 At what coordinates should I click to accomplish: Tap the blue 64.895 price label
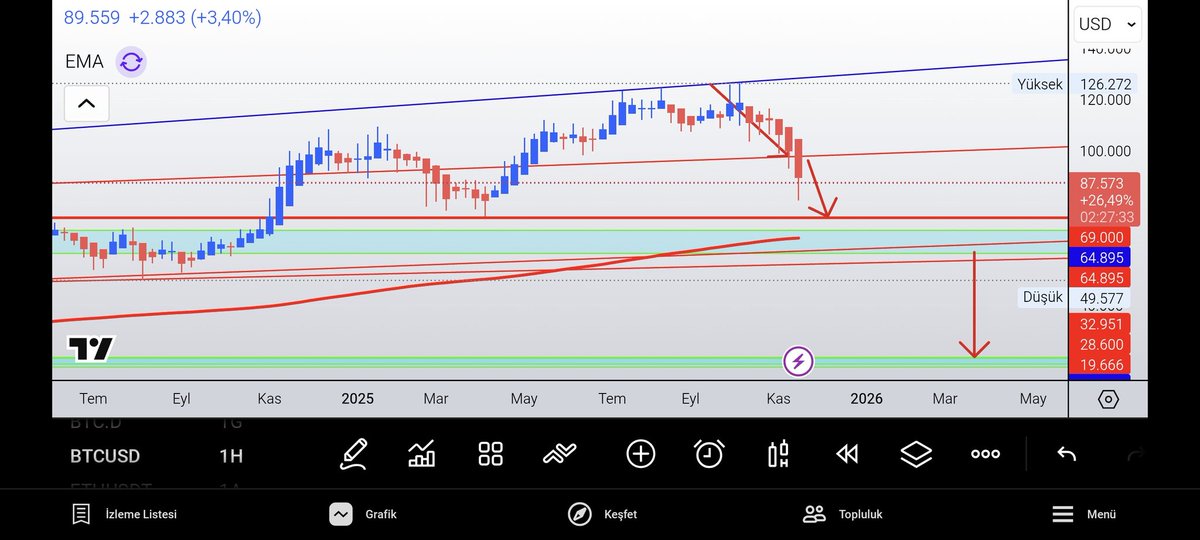pyautogui.click(x=1101, y=257)
